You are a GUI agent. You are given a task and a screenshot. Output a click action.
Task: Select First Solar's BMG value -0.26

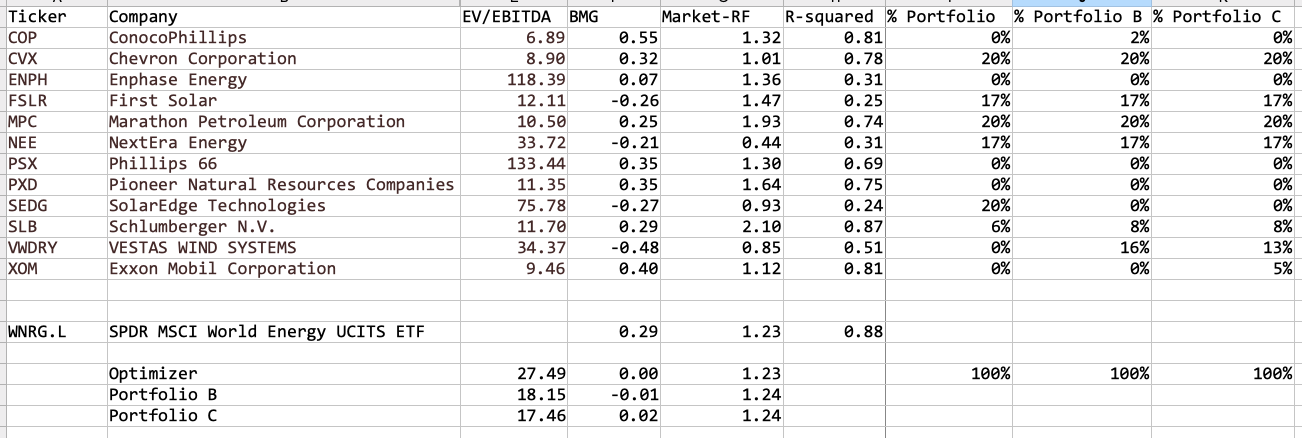click(x=613, y=100)
